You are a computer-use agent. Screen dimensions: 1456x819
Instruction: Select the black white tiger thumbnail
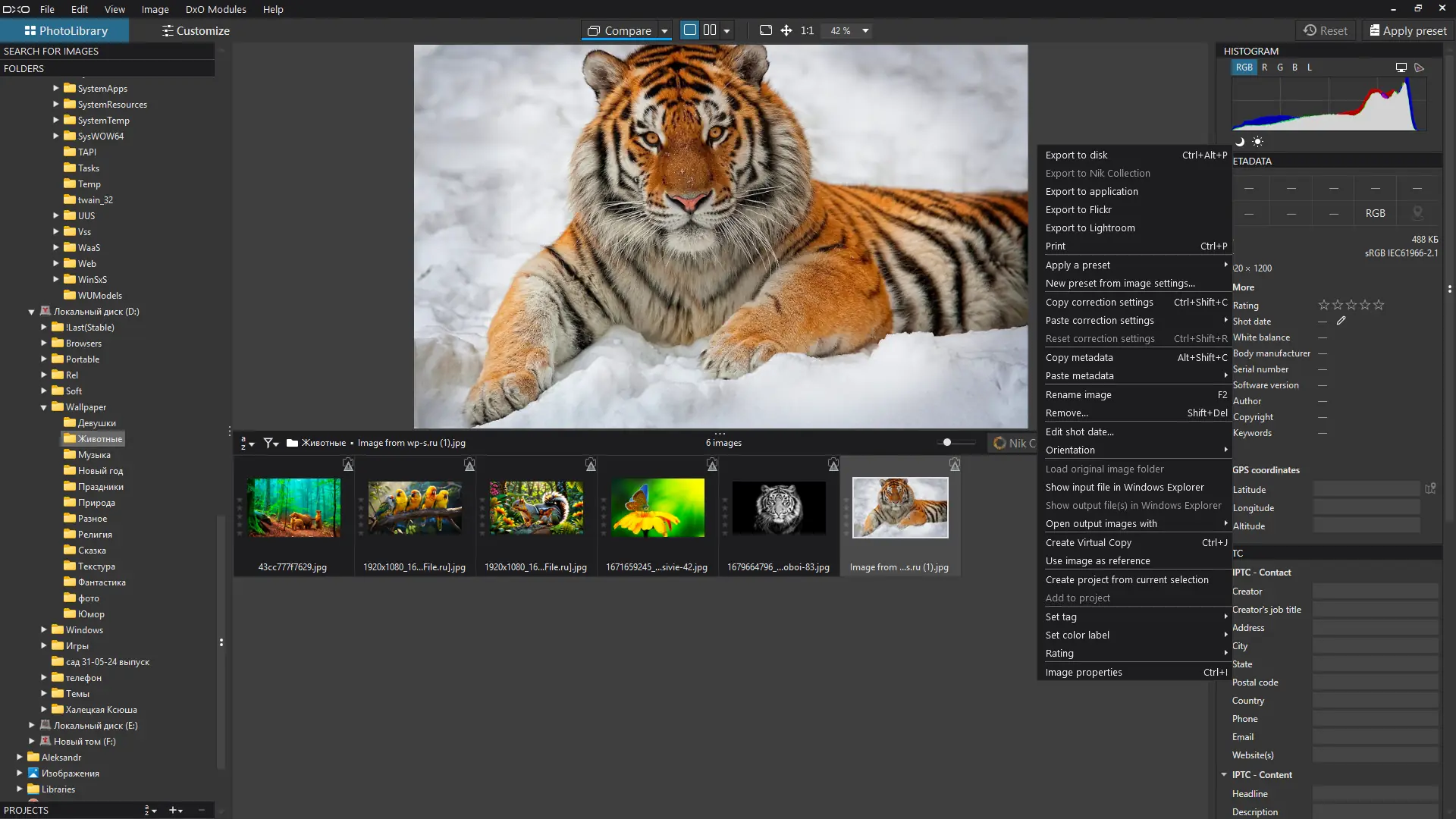(x=779, y=507)
